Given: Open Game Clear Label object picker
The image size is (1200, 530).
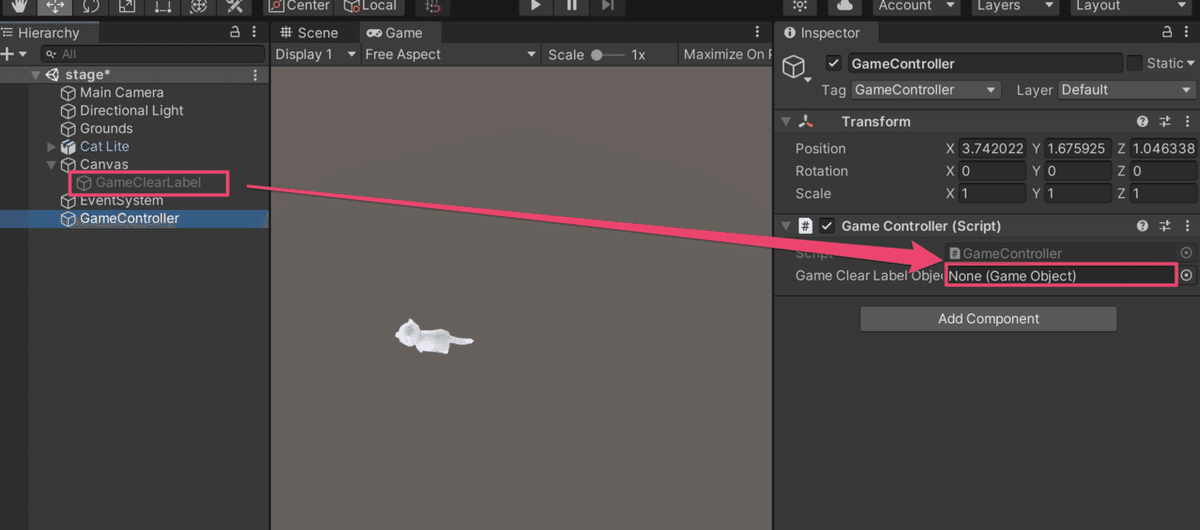Looking at the screenshot, I should tap(1187, 275).
